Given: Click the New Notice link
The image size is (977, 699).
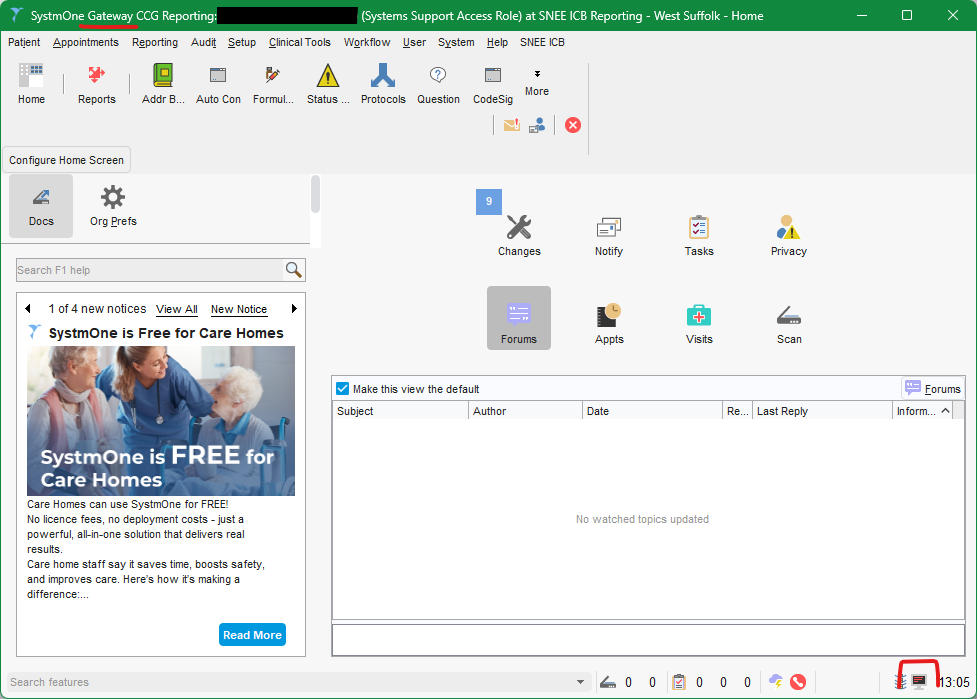Looking at the screenshot, I should [x=239, y=309].
